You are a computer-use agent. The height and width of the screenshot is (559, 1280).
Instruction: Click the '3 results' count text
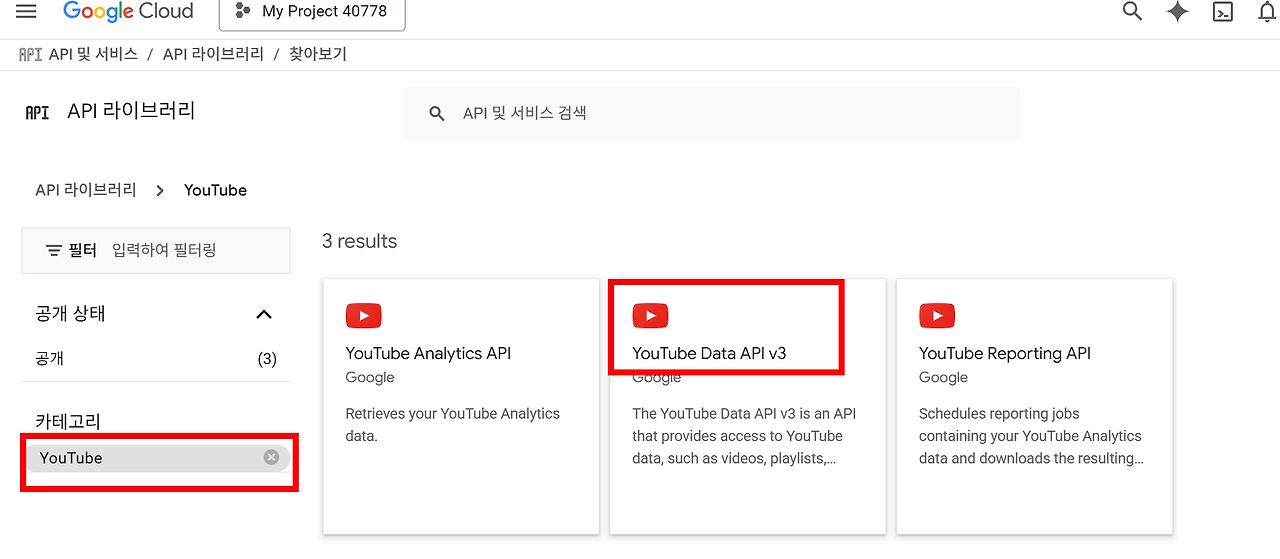(x=359, y=241)
